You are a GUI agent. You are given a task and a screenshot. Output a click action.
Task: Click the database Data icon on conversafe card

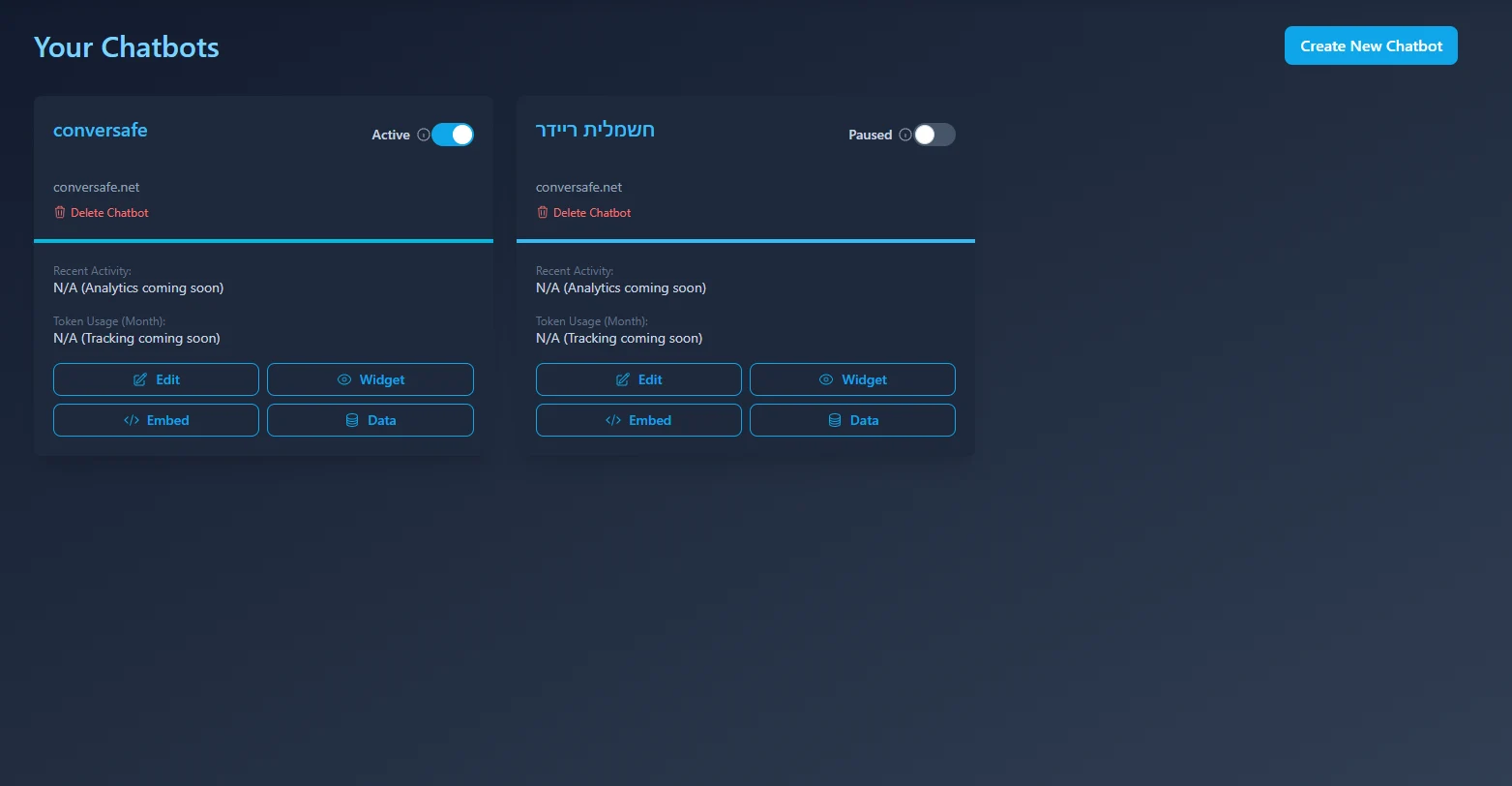[352, 420]
